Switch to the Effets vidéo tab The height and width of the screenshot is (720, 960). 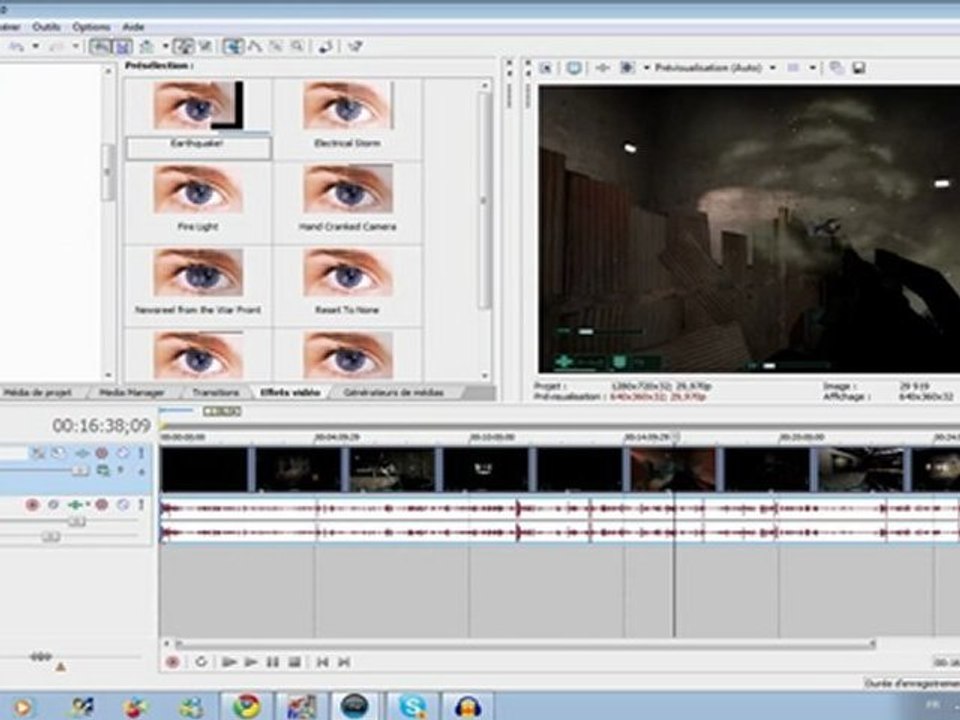290,392
